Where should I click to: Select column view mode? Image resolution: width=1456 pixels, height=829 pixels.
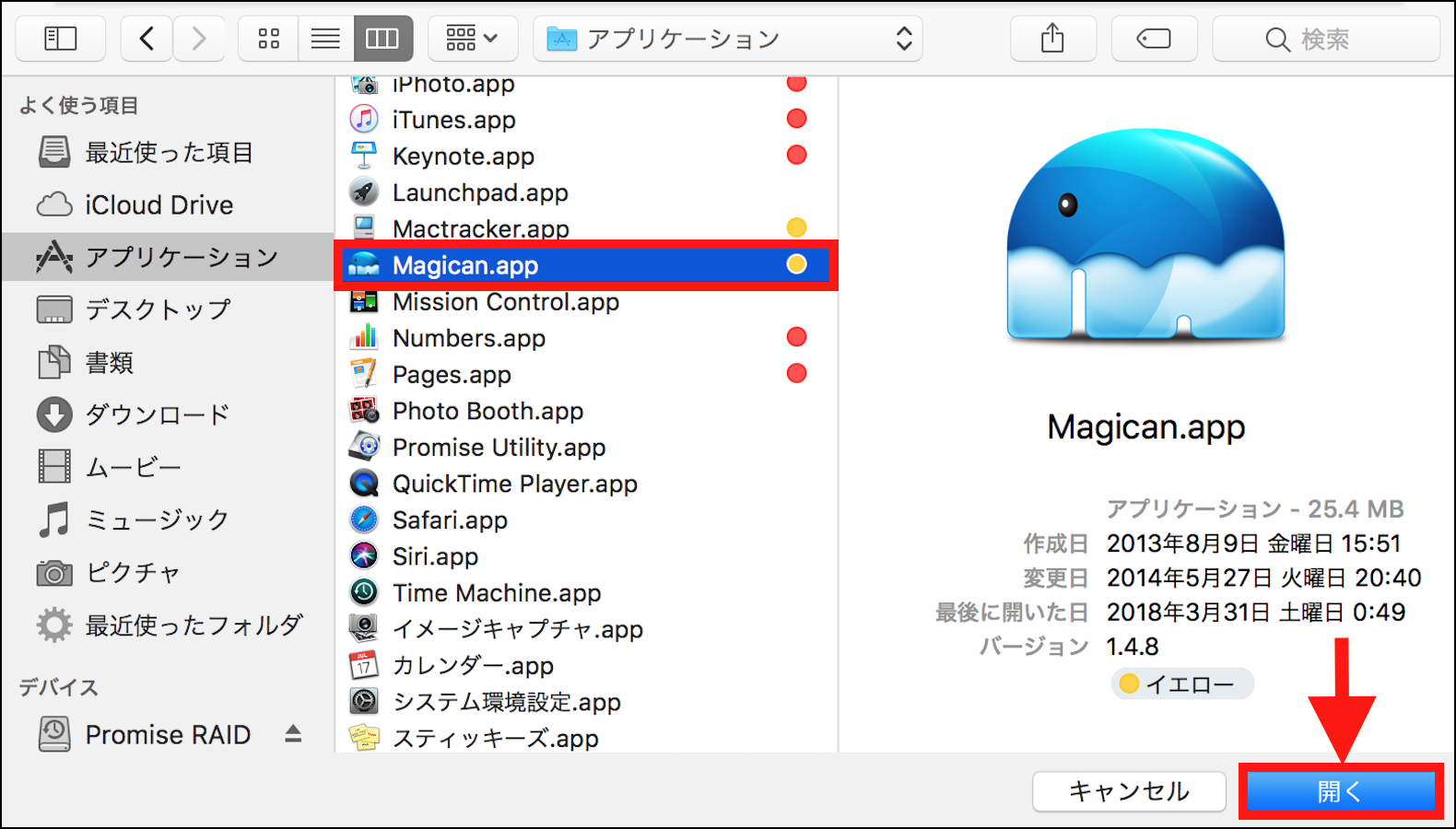point(382,39)
